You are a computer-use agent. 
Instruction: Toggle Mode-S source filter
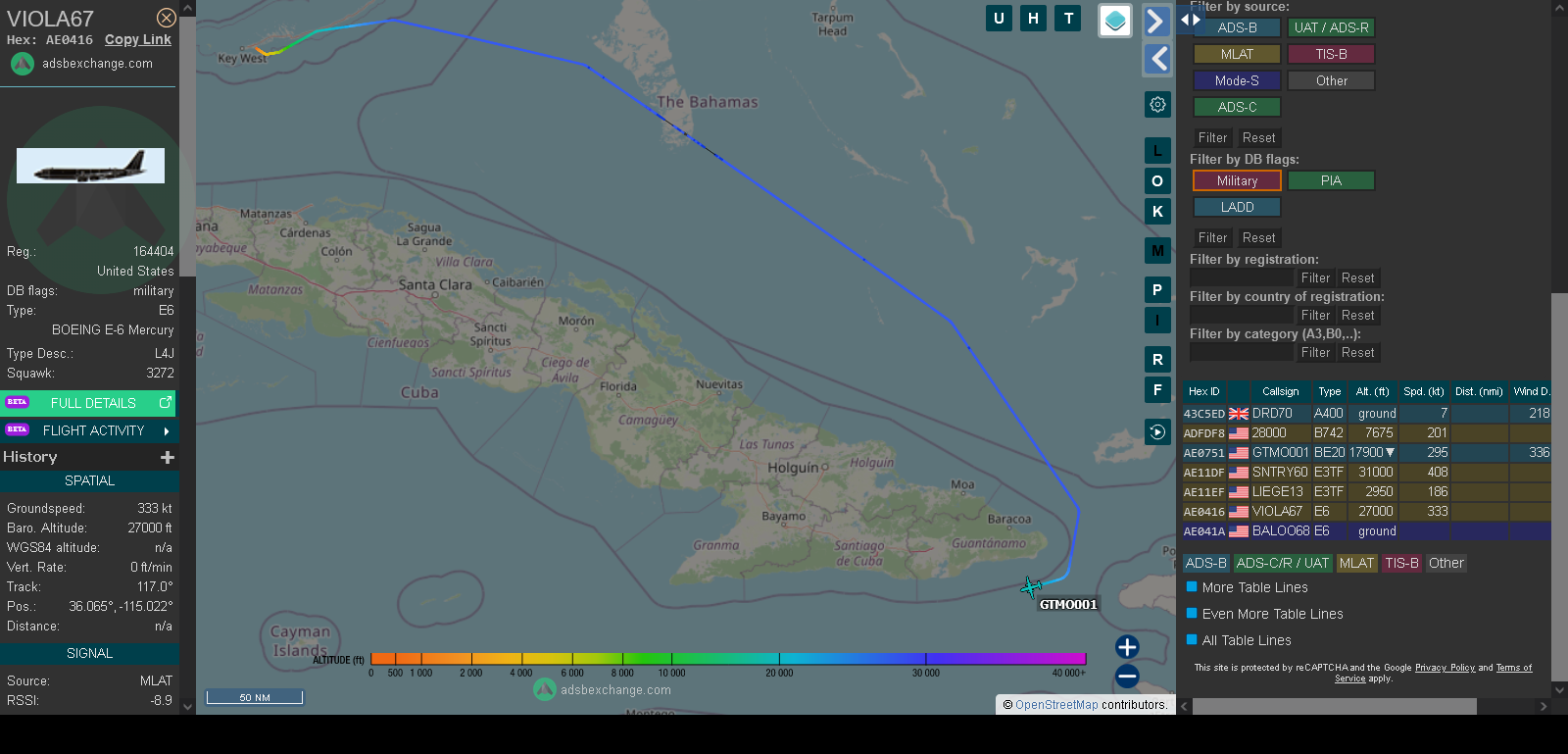(1237, 80)
